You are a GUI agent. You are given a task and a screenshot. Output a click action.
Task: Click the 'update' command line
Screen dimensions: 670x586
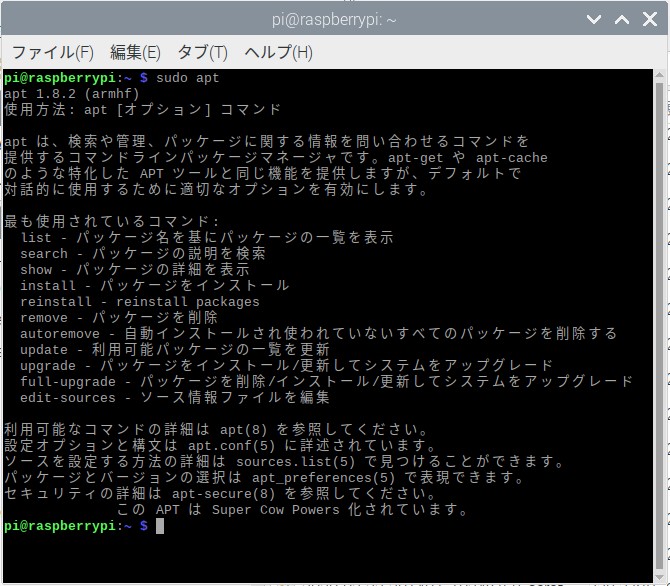pyautogui.click(x=175, y=350)
